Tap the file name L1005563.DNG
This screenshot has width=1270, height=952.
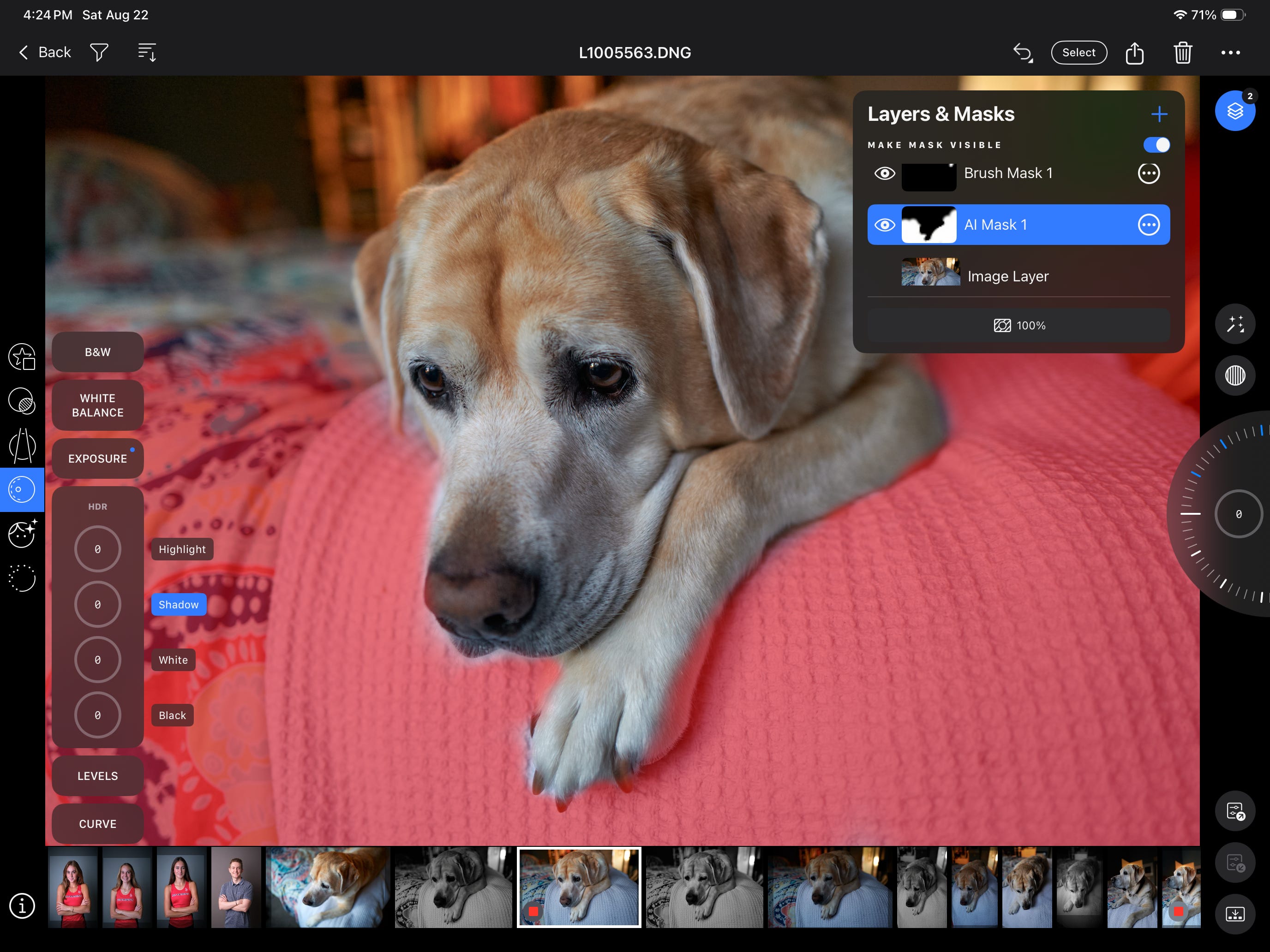[635, 53]
